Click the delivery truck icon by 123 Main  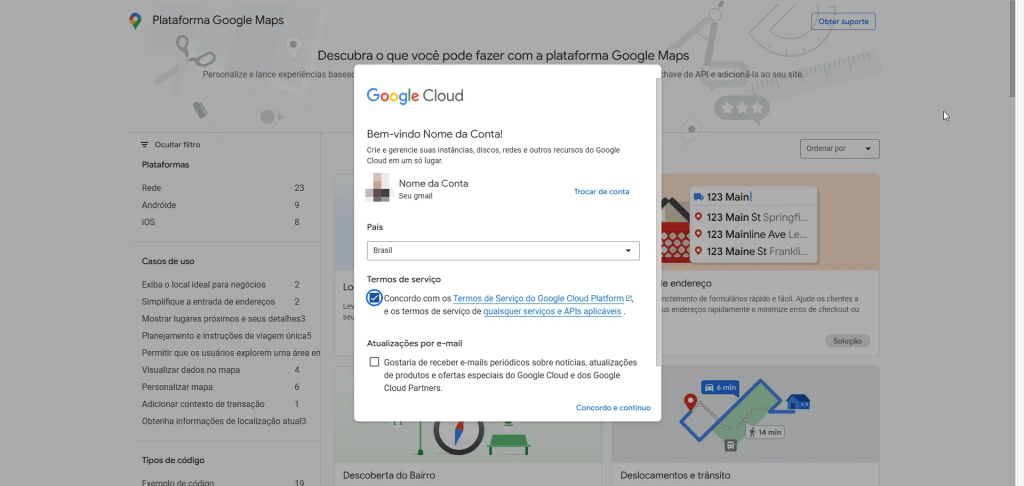click(x=698, y=197)
